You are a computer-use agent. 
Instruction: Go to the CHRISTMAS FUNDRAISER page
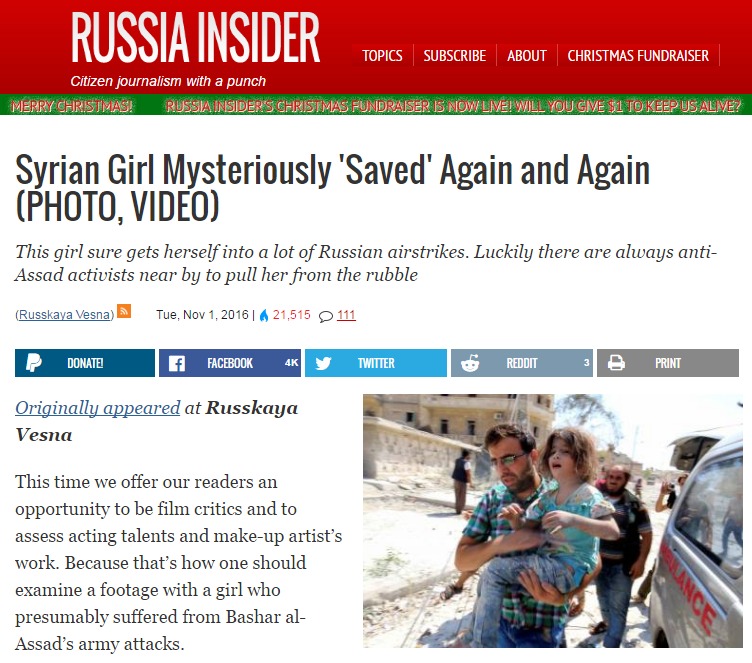tap(638, 56)
